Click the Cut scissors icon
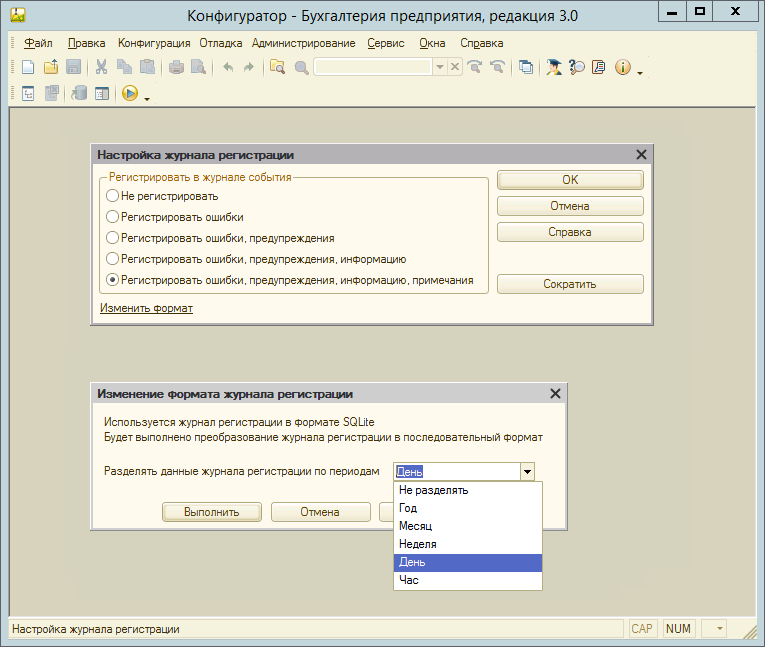The width and height of the screenshot is (765, 647). tap(101, 67)
